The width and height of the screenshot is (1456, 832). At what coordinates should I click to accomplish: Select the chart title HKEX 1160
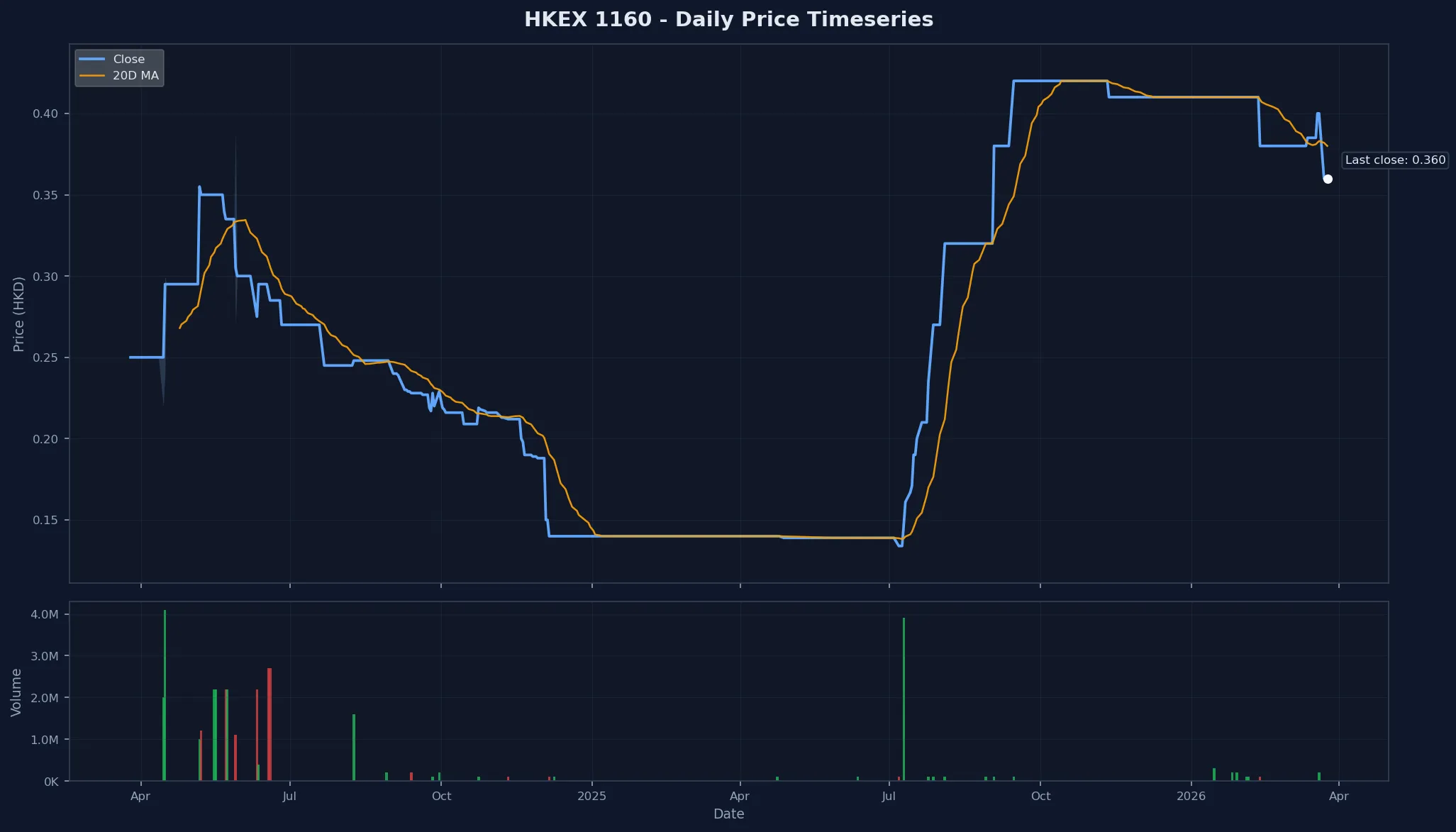tap(728, 19)
